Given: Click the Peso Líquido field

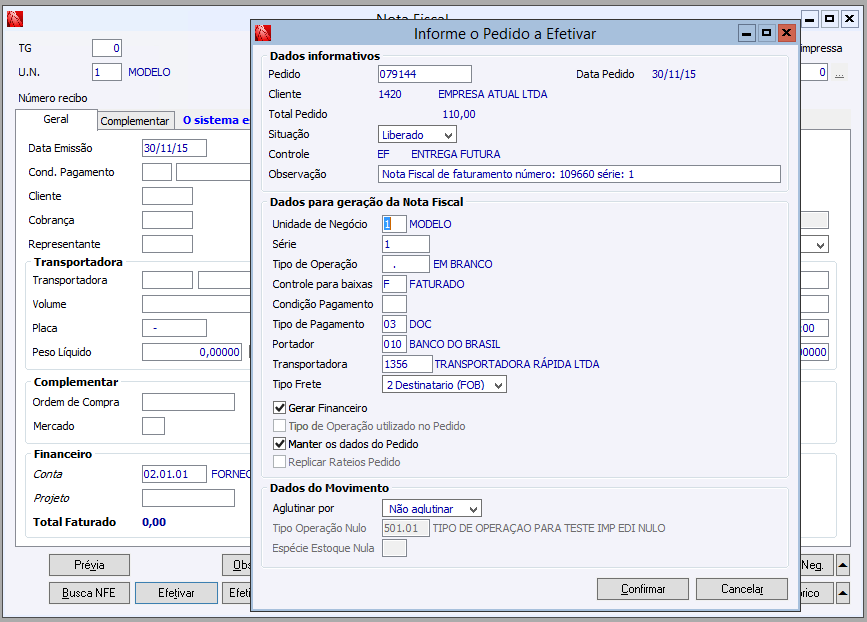Looking at the screenshot, I should point(192,352).
